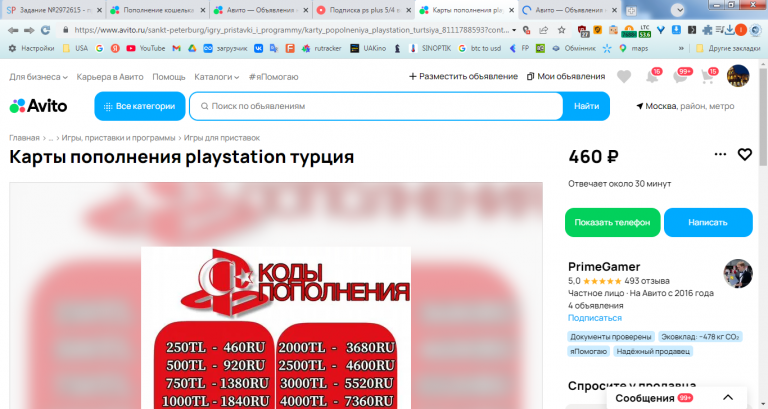Open the YouTube bookmark

(x=145, y=48)
